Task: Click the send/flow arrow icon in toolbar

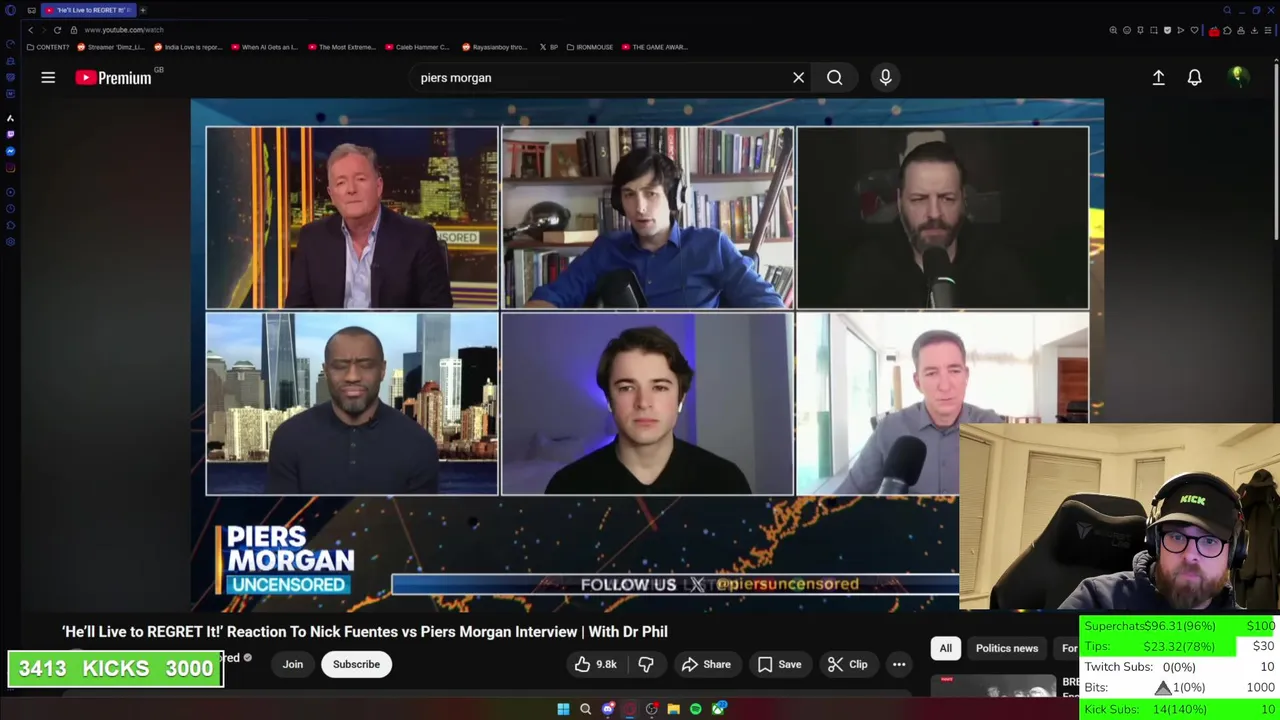Action: tap(1181, 30)
